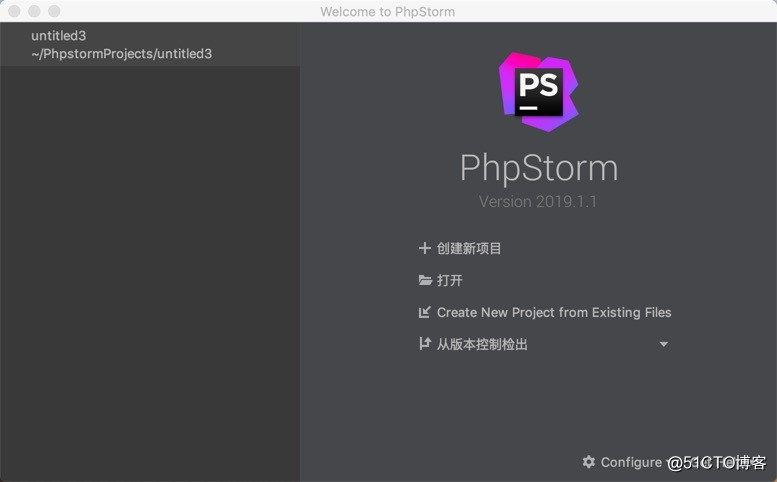
Task: Click the PhpStorm PS logo
Action: pyautogui.click(x=539, y=92)
